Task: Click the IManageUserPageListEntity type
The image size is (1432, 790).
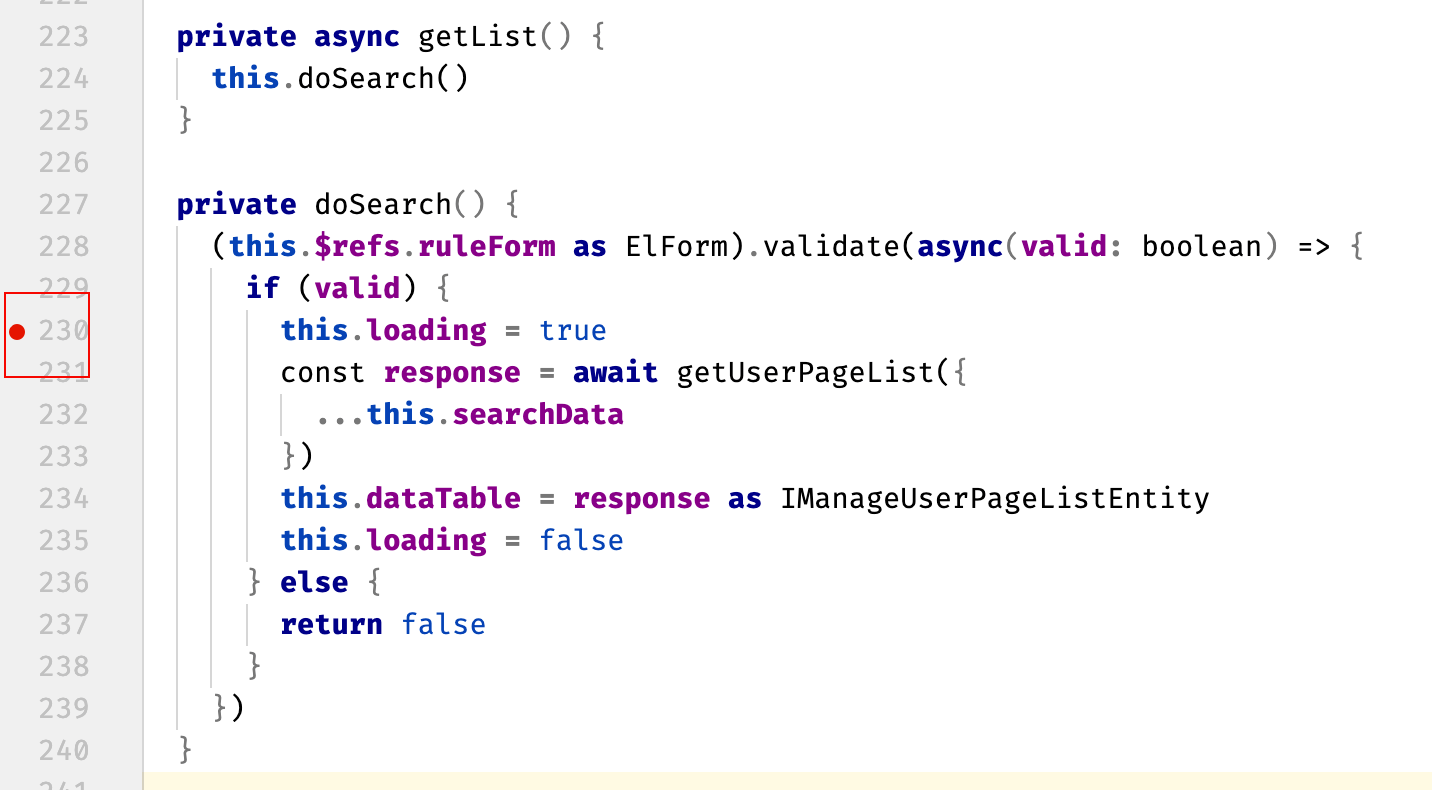Action: coord(995,499)
